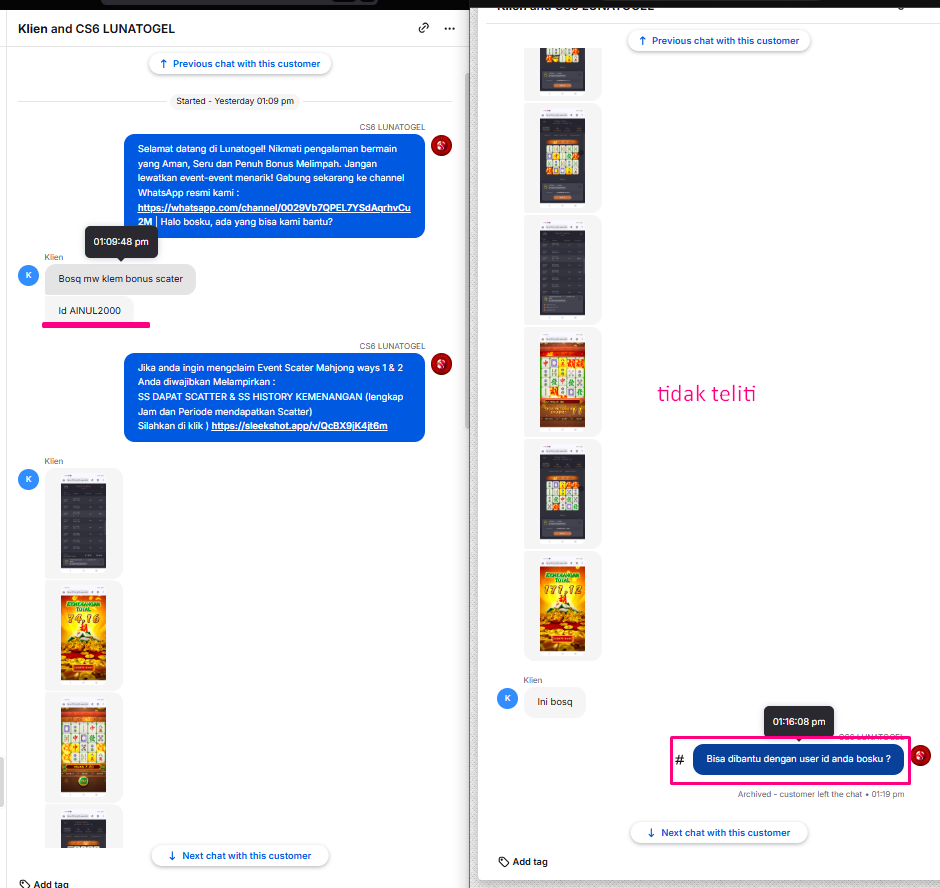The height and width of the screenshot is (888, 940).
Task: Click Add tag in left window
Action: click(x=44, y=884)
